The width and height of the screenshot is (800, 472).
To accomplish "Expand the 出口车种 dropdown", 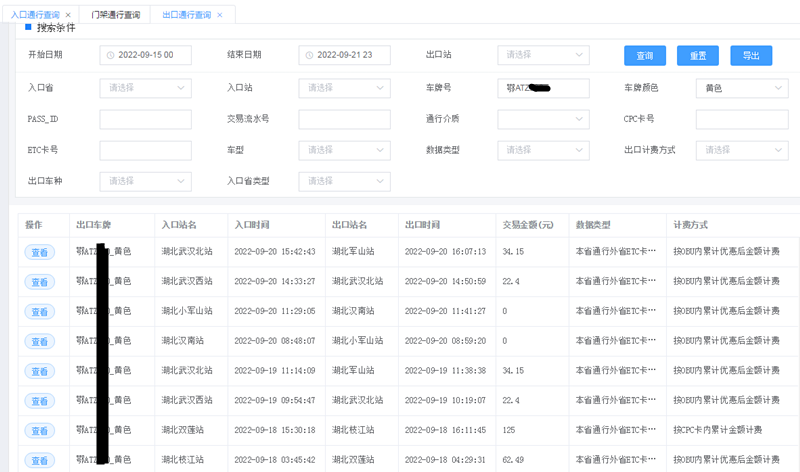I will (145, 182).
